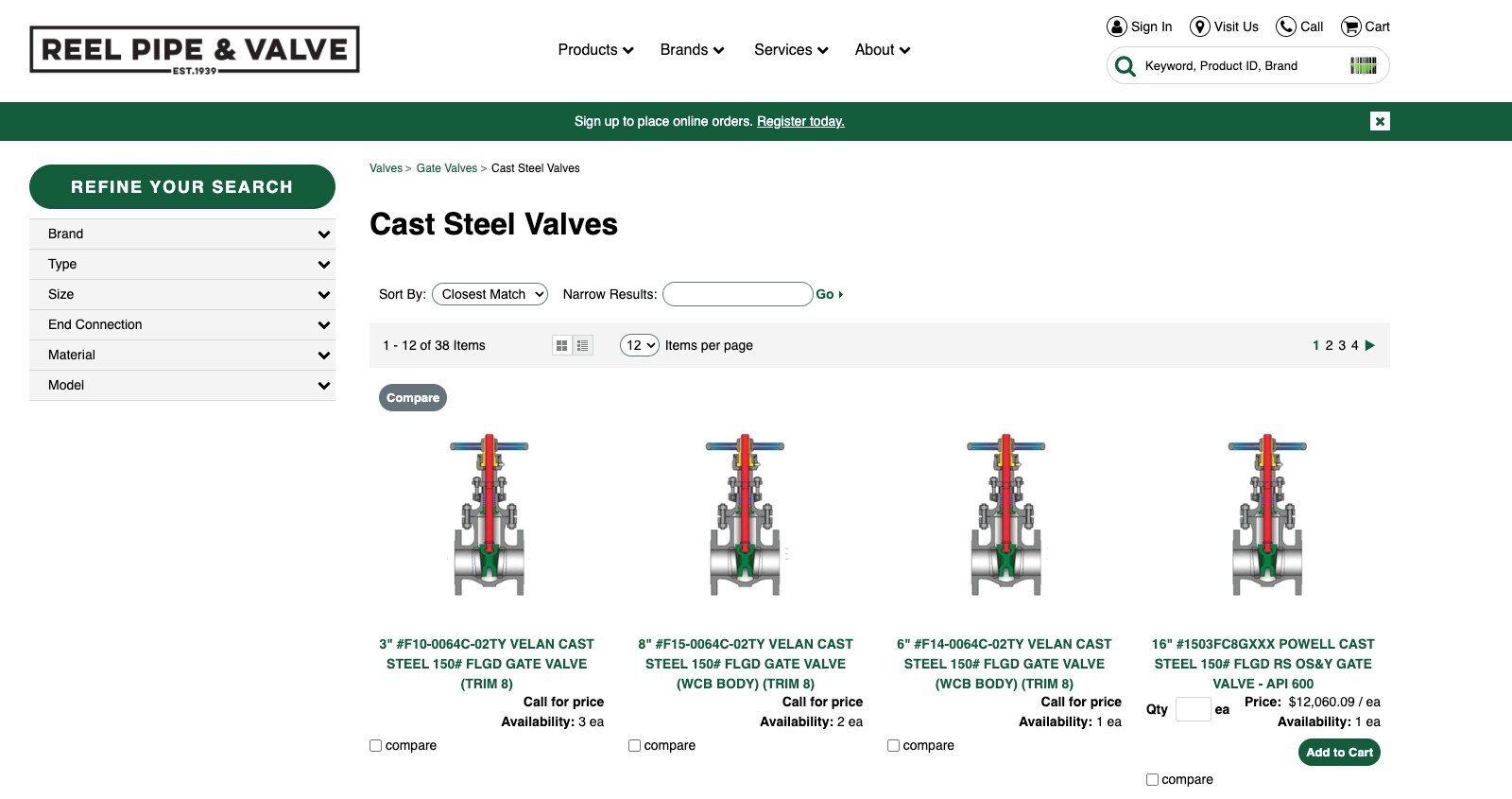Click the barcode scan icon in search
The width and height of the screenshot is (1512, 799).
[x=1363, y=65]
